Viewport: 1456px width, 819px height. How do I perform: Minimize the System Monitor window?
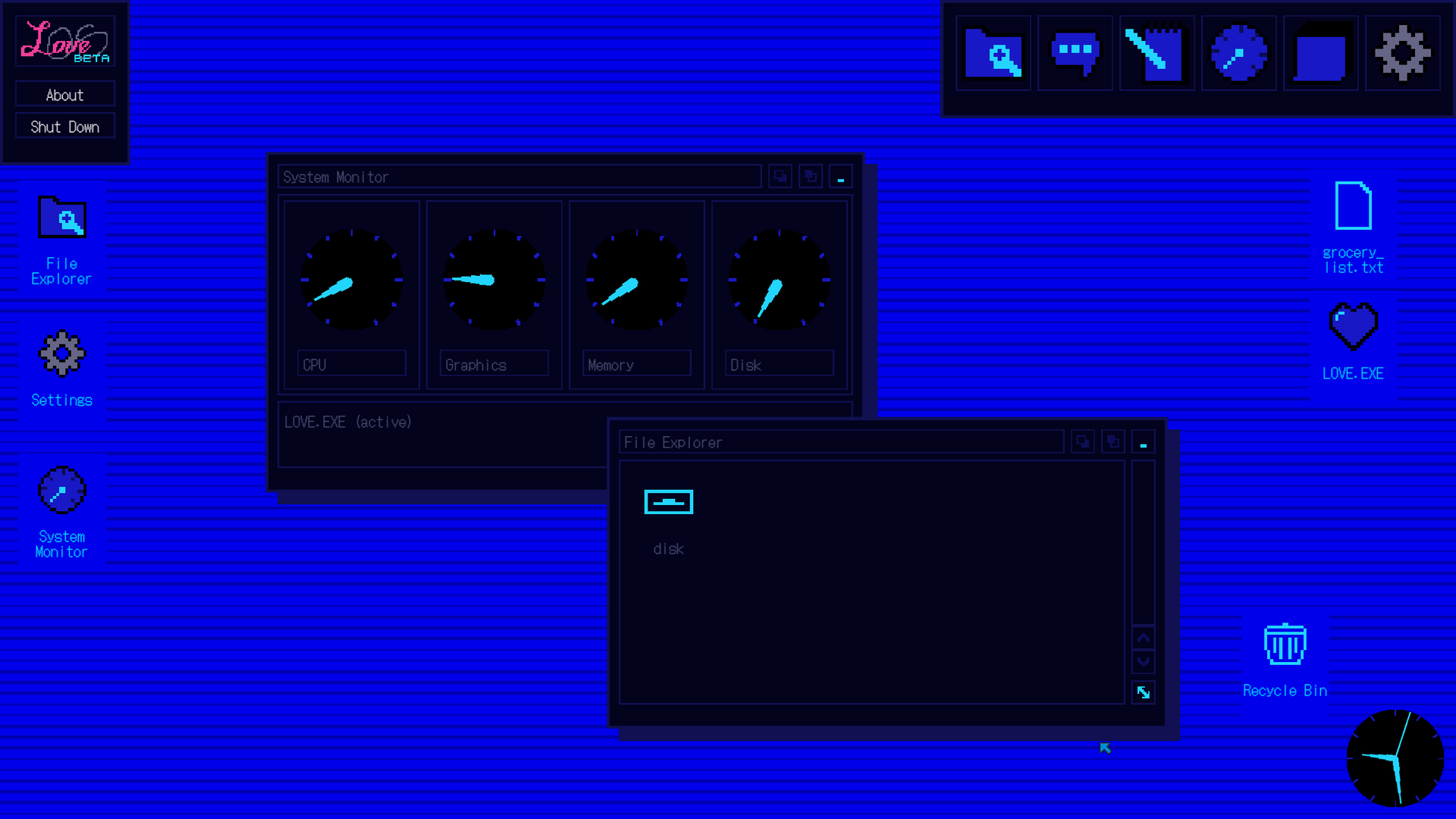point(841,177)
